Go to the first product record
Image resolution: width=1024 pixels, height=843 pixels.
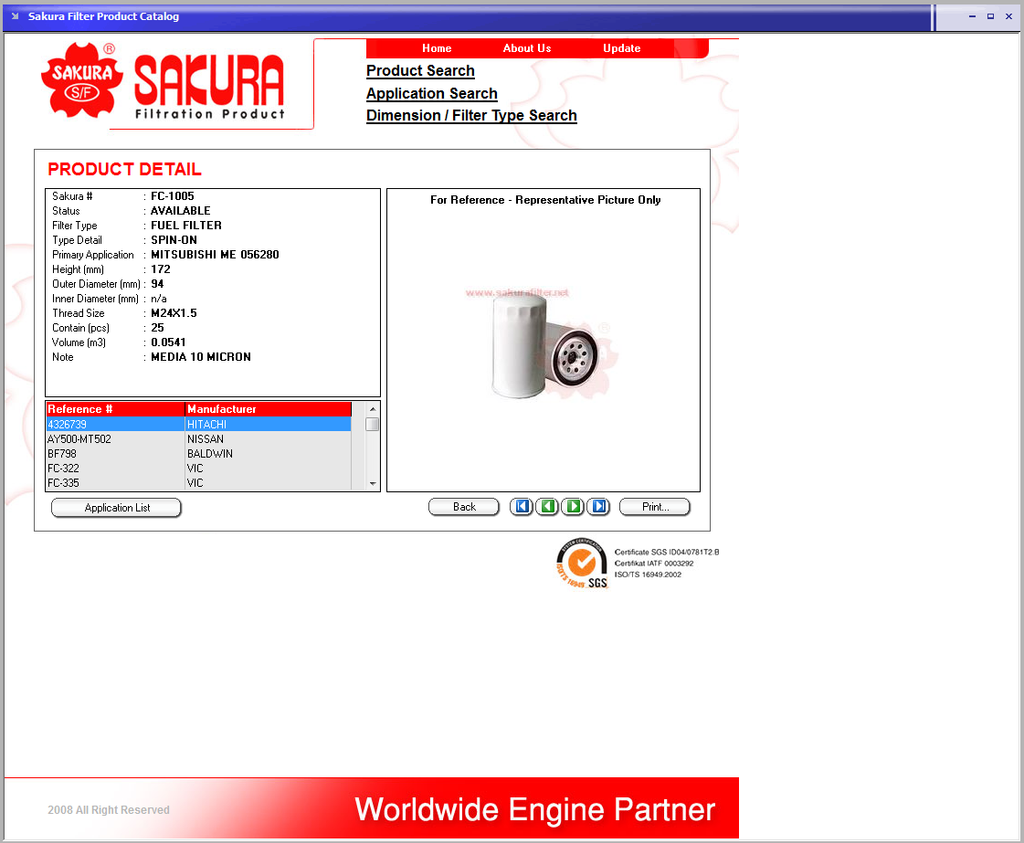[x=521, y=507]
